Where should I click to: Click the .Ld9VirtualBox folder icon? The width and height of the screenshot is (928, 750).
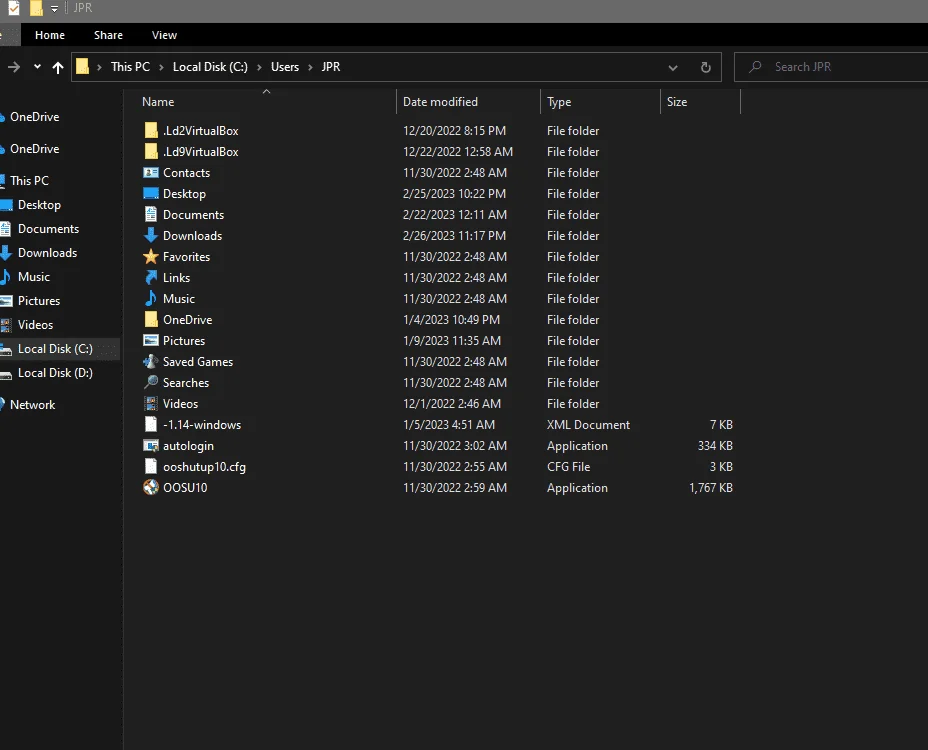[x=151, y=152]
